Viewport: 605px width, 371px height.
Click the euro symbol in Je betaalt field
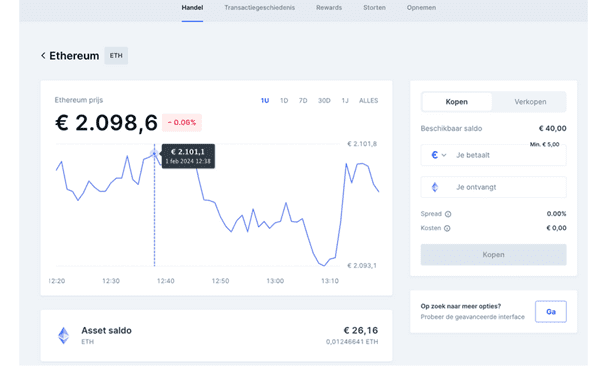coord(434,155)
